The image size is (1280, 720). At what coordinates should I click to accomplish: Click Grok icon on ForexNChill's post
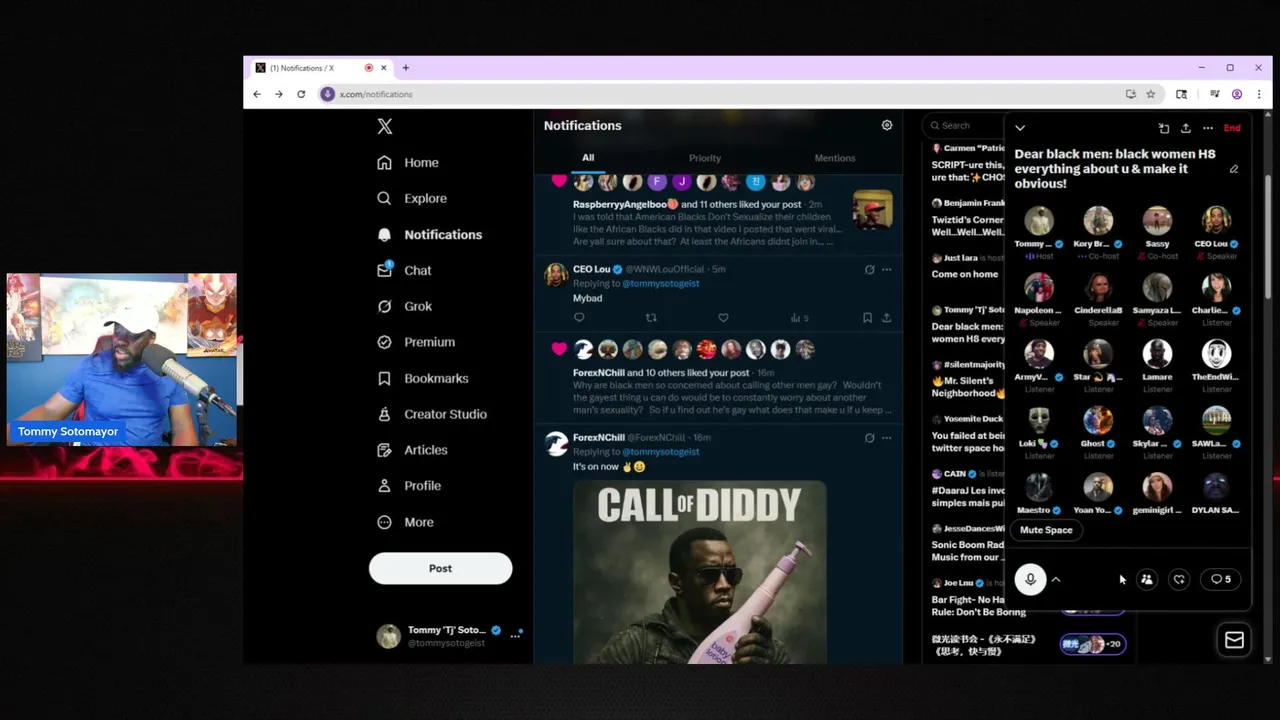869,437
